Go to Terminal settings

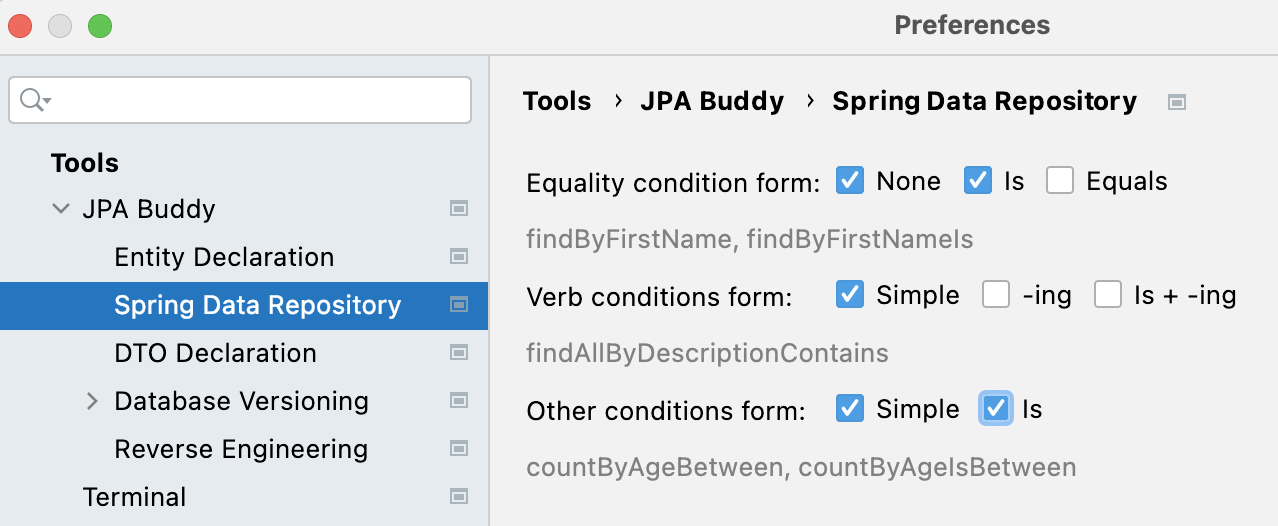tap(134, 497)
